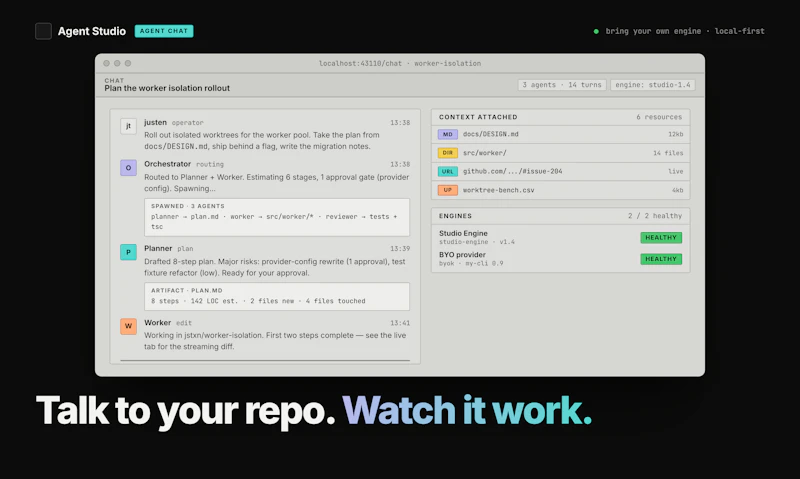Open the github.com/.../#issue-204 resource

[560, 171]
